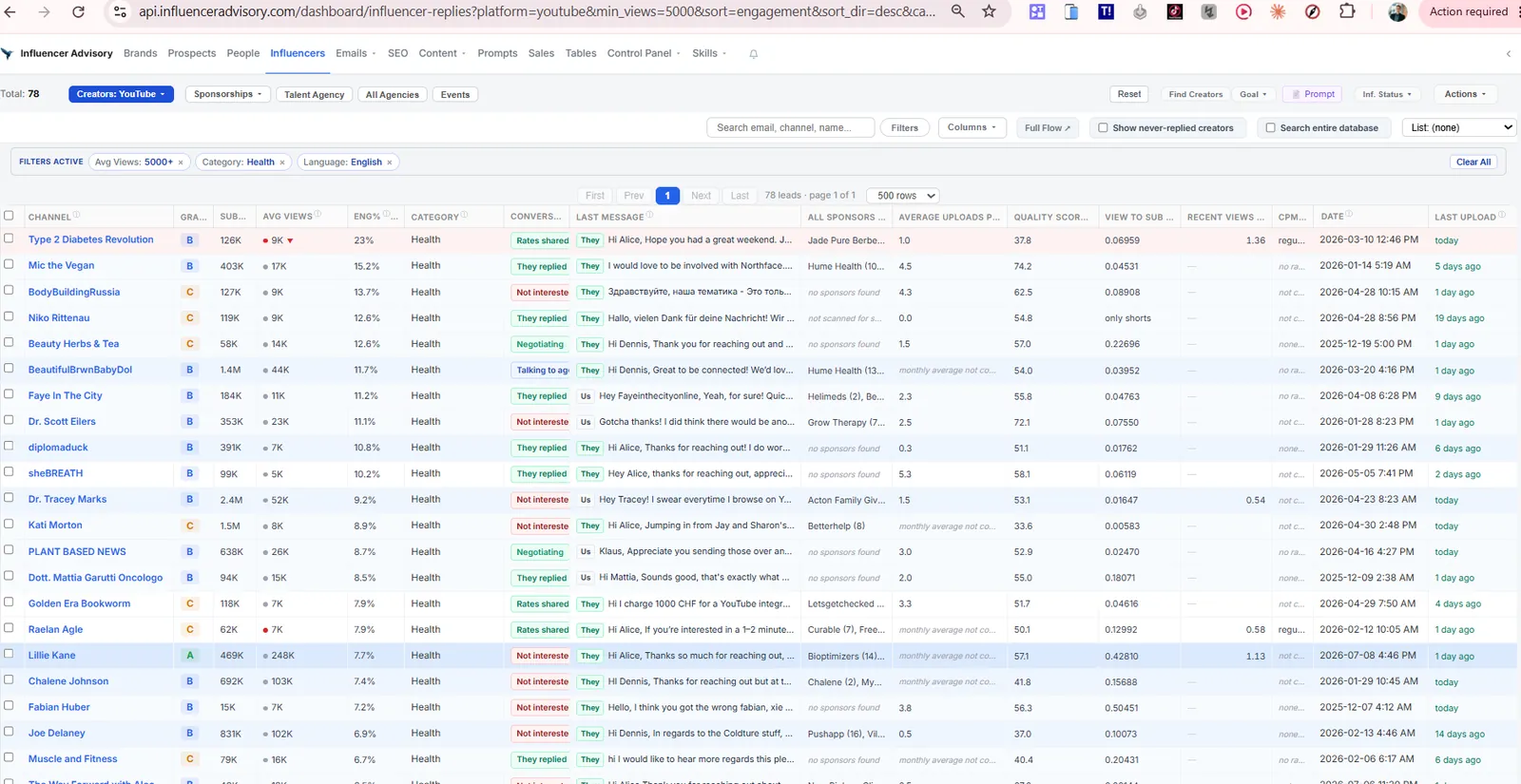
Task: Open the red play-circle extension icon
Action: [x=1243, y=11]
